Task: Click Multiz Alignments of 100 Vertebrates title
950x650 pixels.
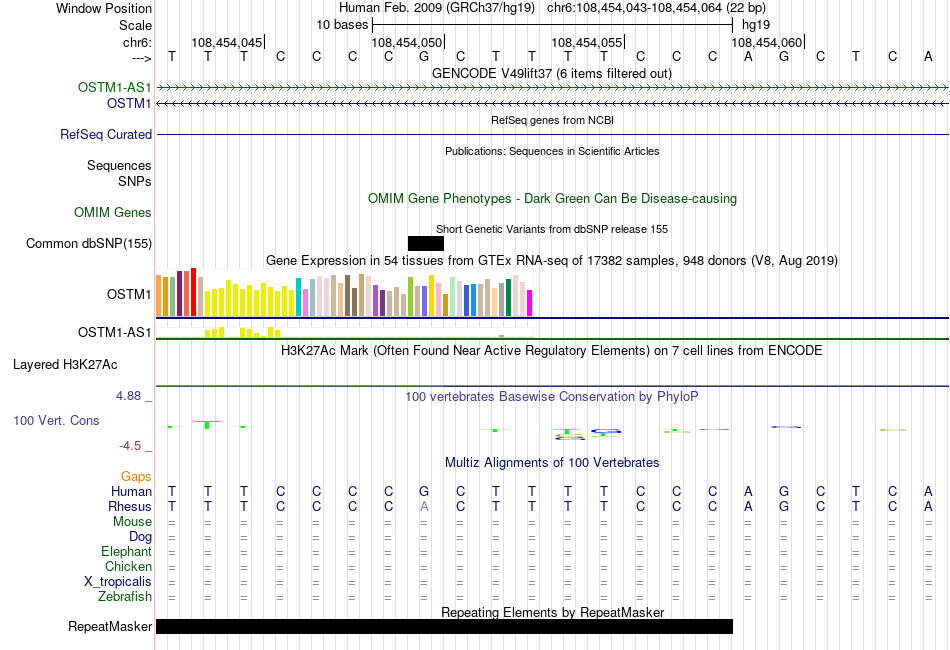Action: [552, 462]
